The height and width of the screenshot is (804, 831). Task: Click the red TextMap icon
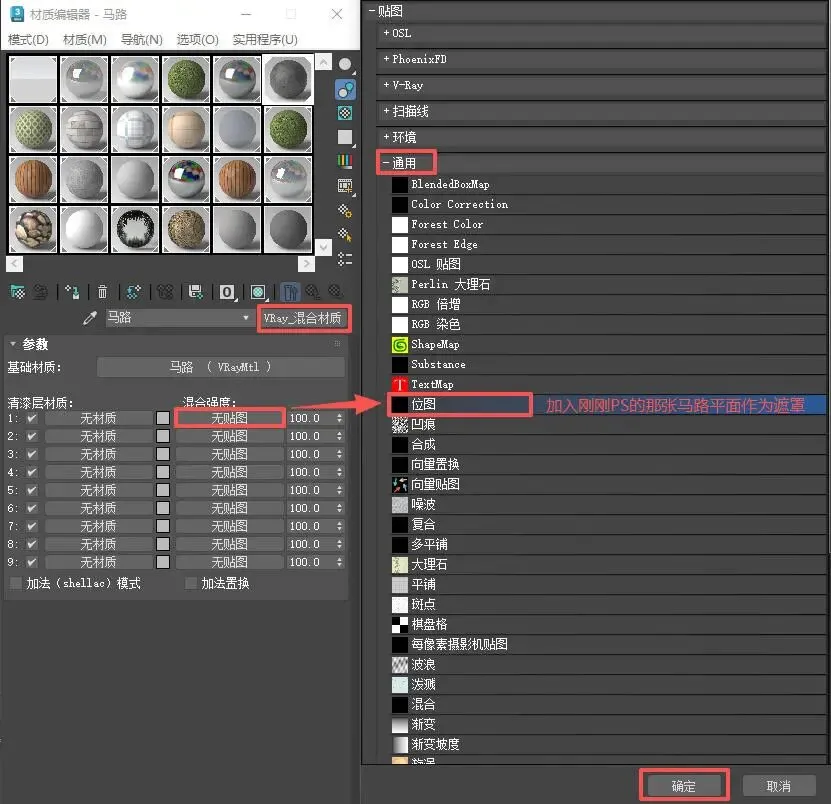tap(400, 384)
